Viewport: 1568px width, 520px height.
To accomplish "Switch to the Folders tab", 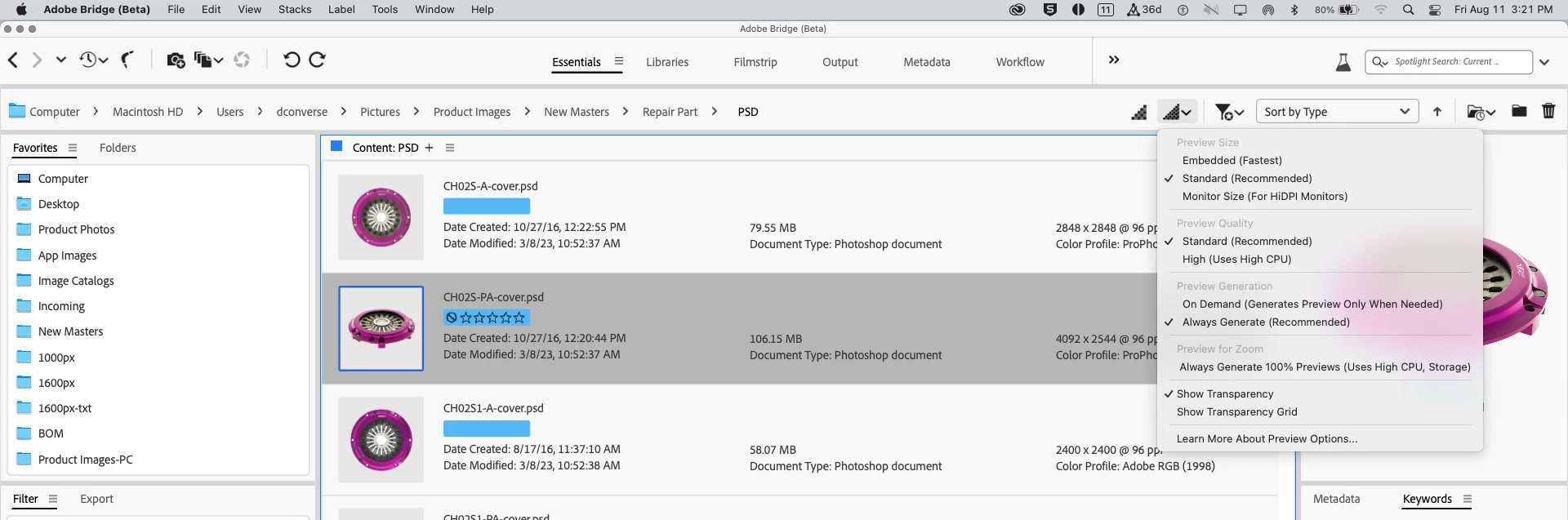I will coord(118,148).
